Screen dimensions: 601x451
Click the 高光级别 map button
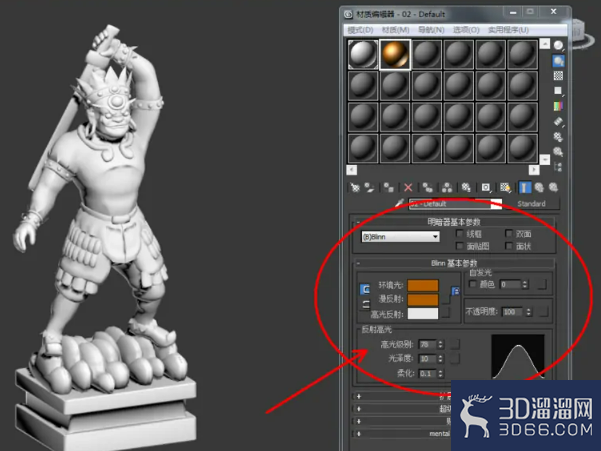tap(455, 344)
